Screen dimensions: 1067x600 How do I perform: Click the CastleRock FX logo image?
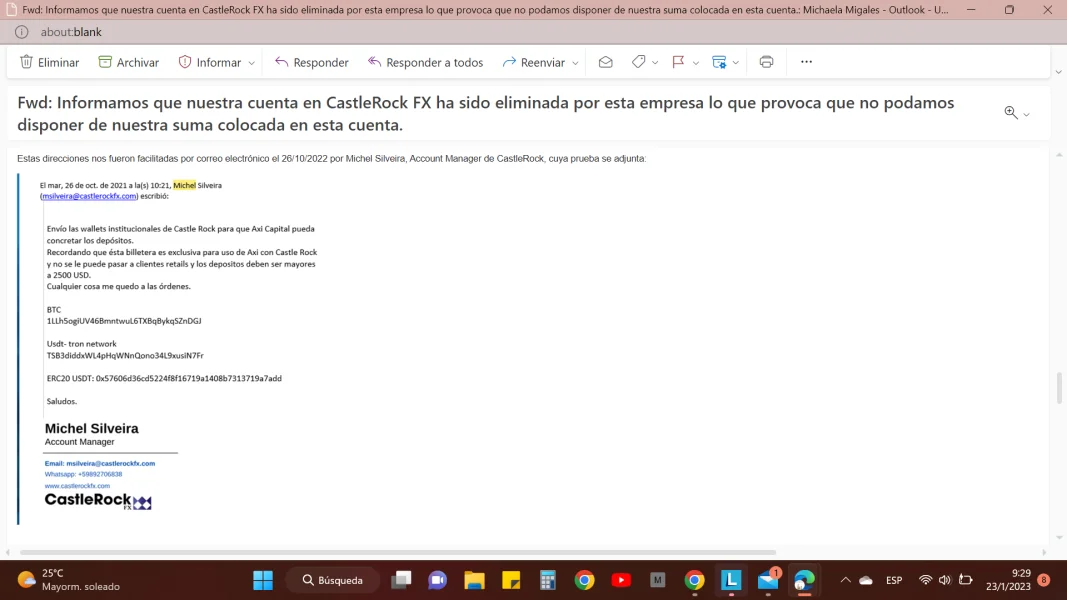(98, 501)
